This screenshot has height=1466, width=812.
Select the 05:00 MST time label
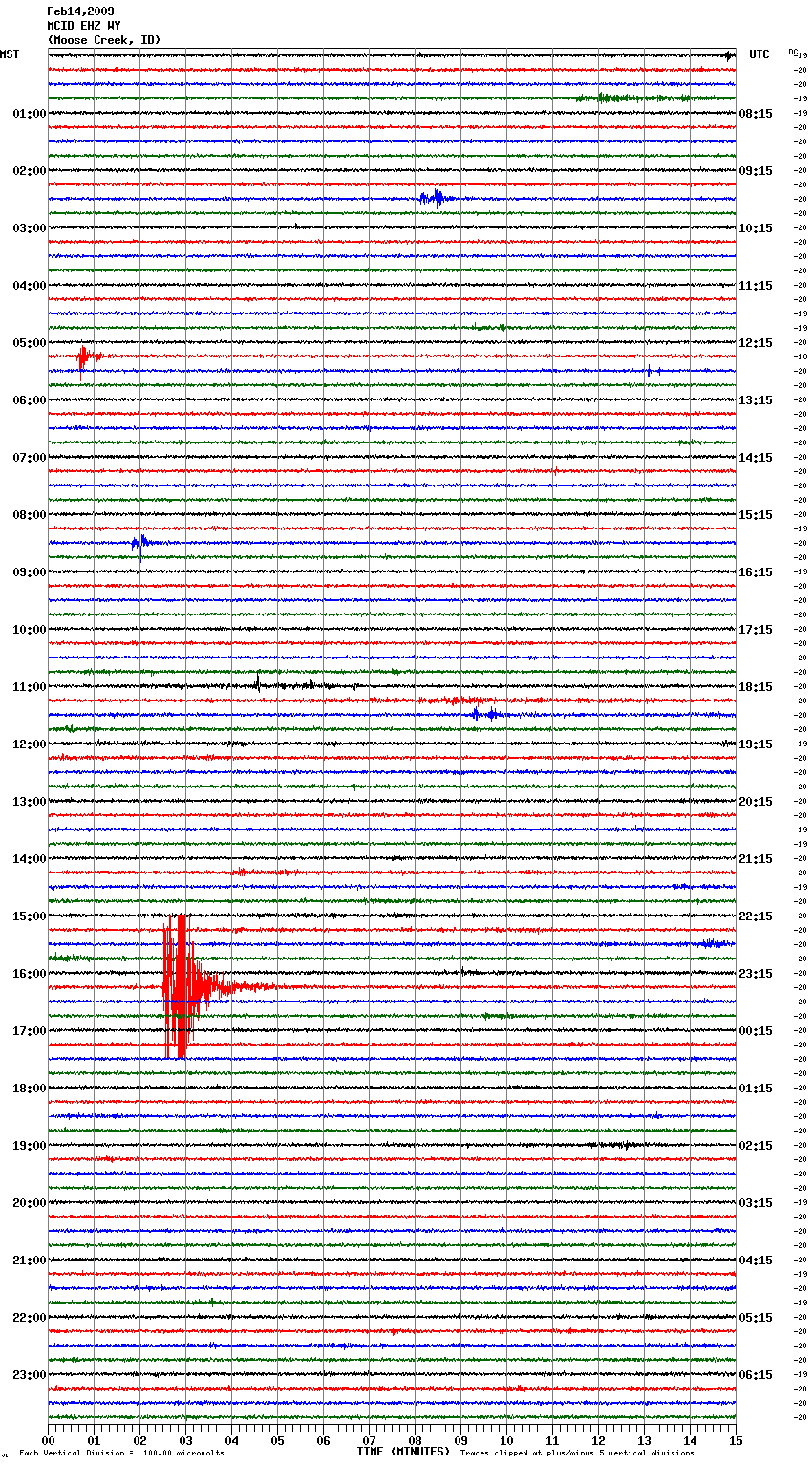[x=30, y=343]
